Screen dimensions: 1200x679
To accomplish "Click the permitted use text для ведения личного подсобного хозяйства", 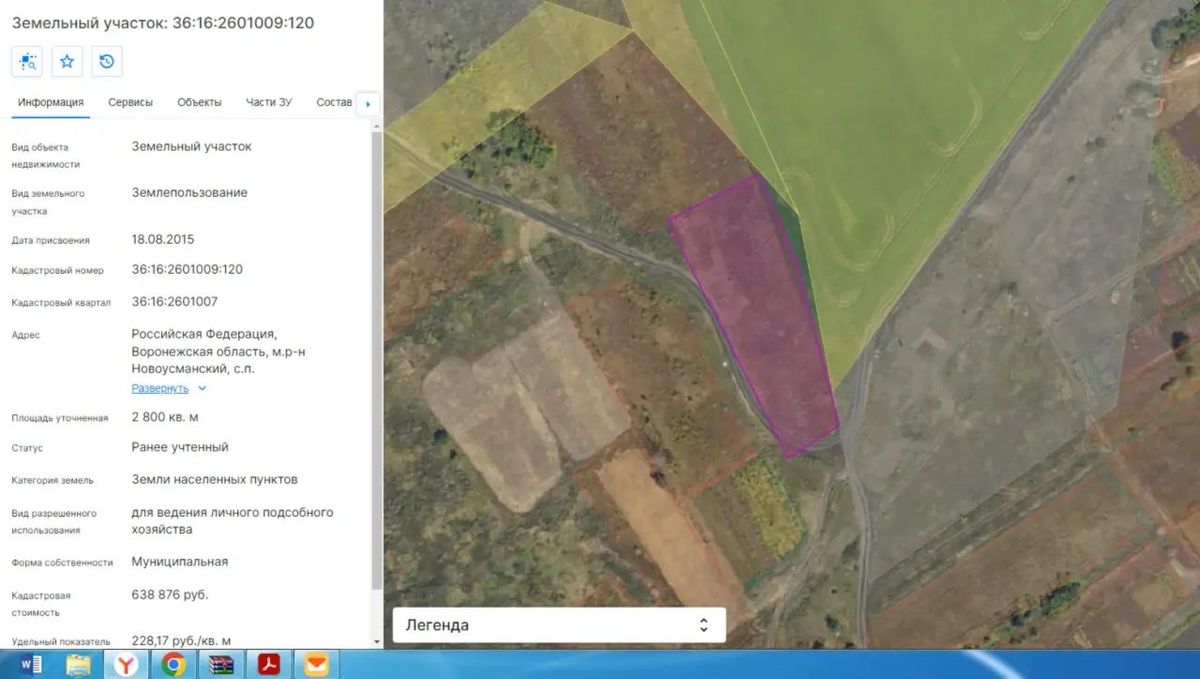I will pos(233,521).
